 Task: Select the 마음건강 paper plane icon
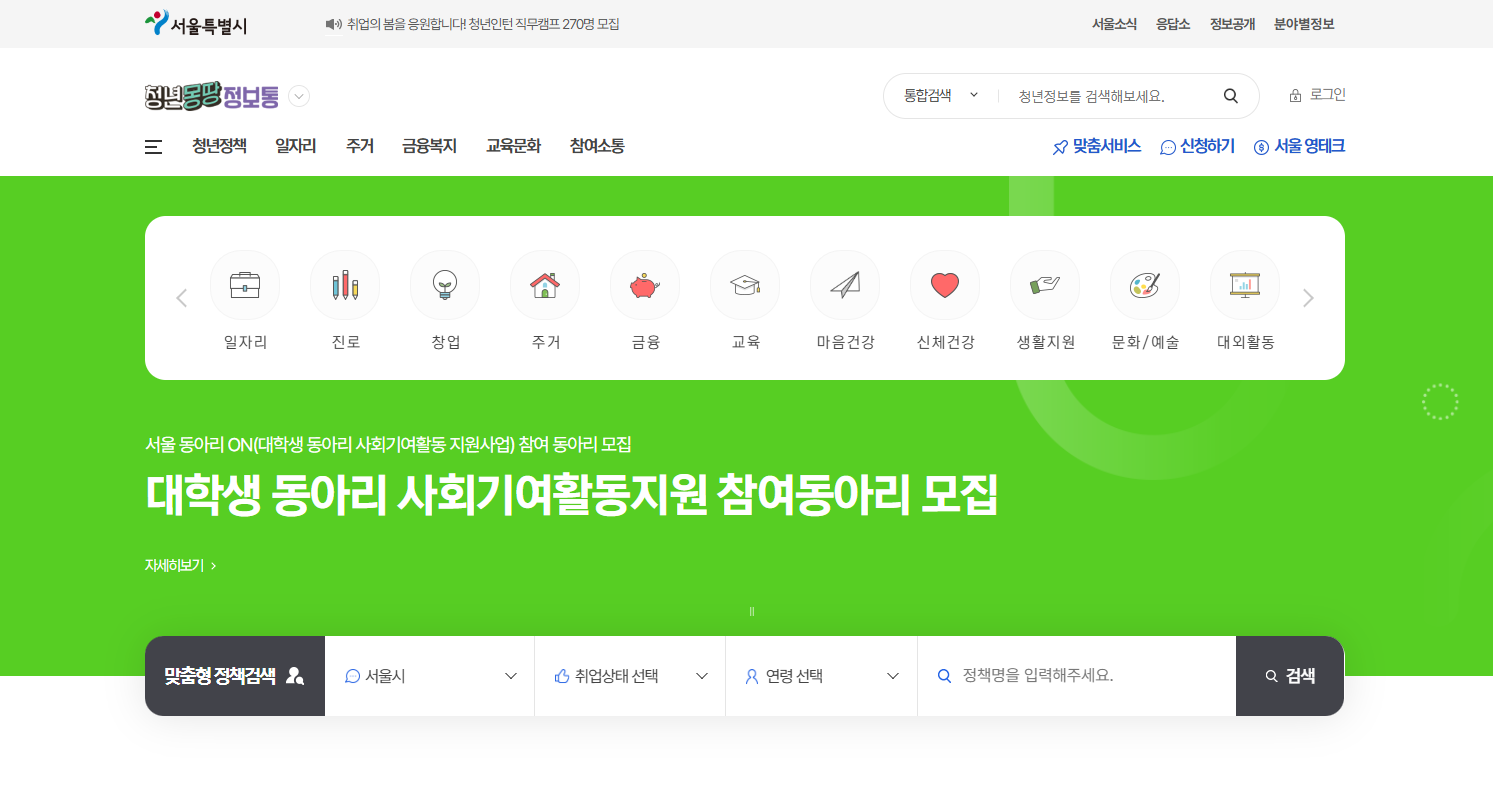coord(845,285)
